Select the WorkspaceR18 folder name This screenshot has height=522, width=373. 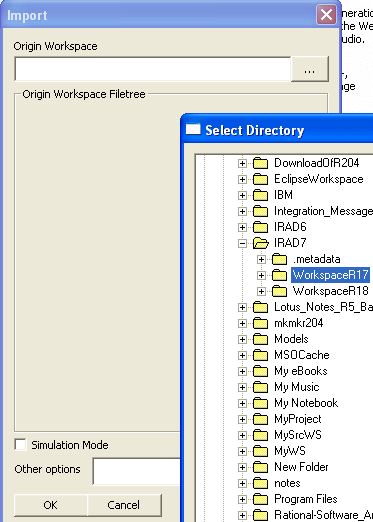(330, 291)
